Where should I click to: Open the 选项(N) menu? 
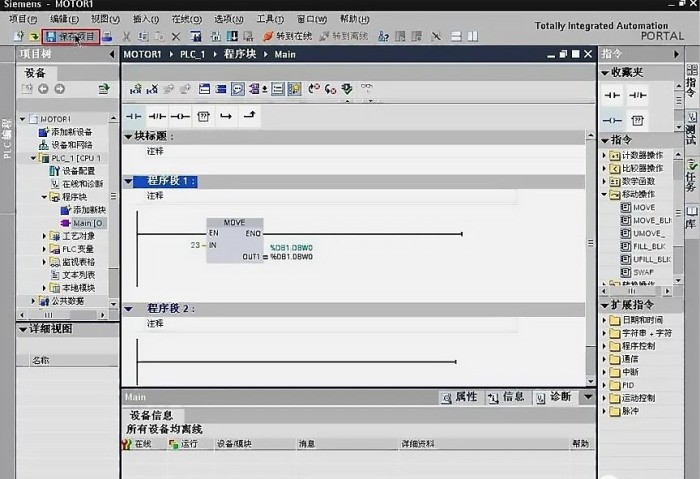[229, 19]
